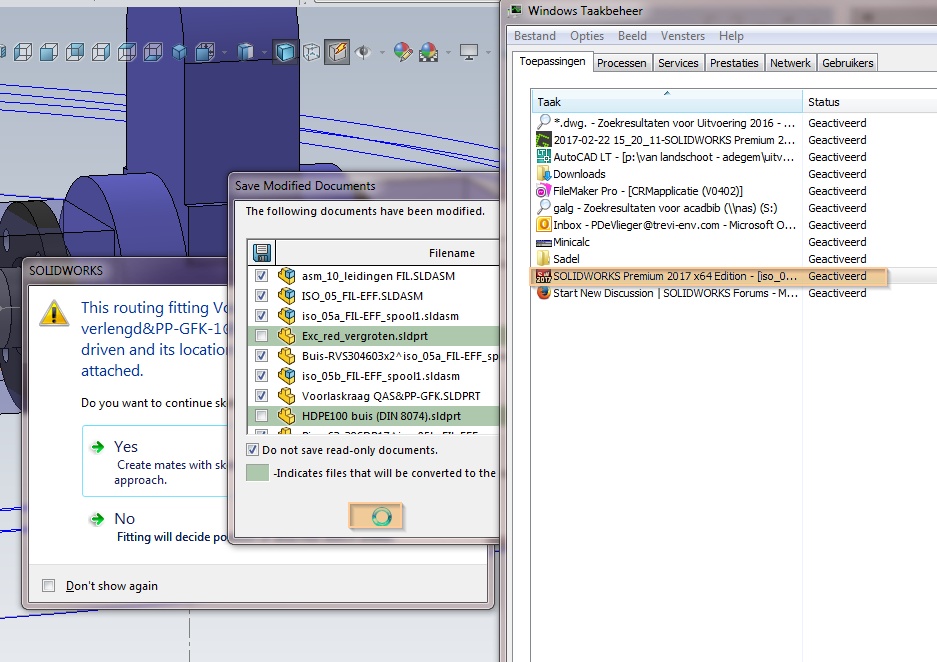The height and width of the screenshot is (662, 937).
Task: Click the Outlook icon beside the Inbox task
Action: (x=543, y=225)
